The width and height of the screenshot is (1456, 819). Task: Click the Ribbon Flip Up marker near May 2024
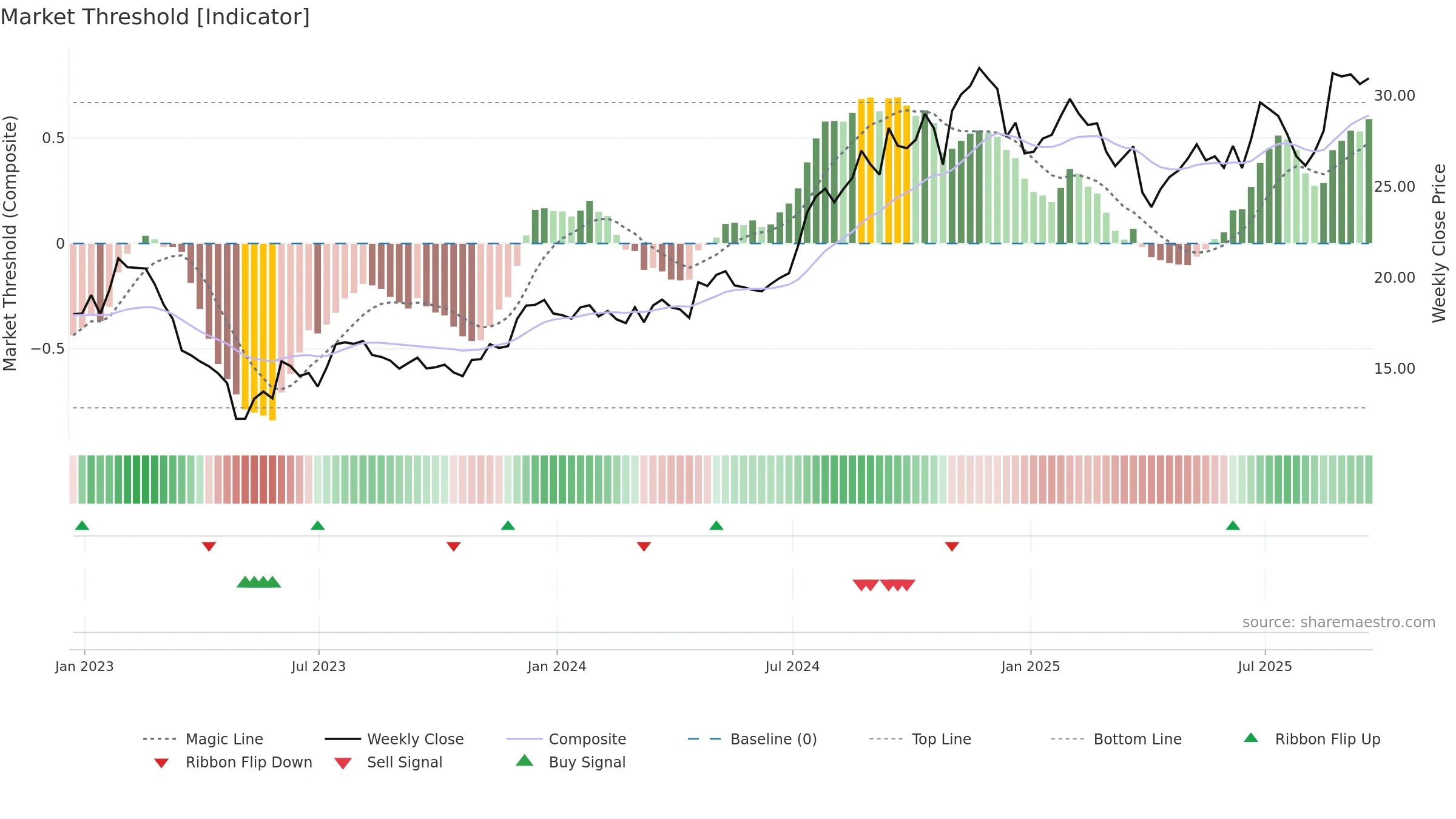point(716,525)
